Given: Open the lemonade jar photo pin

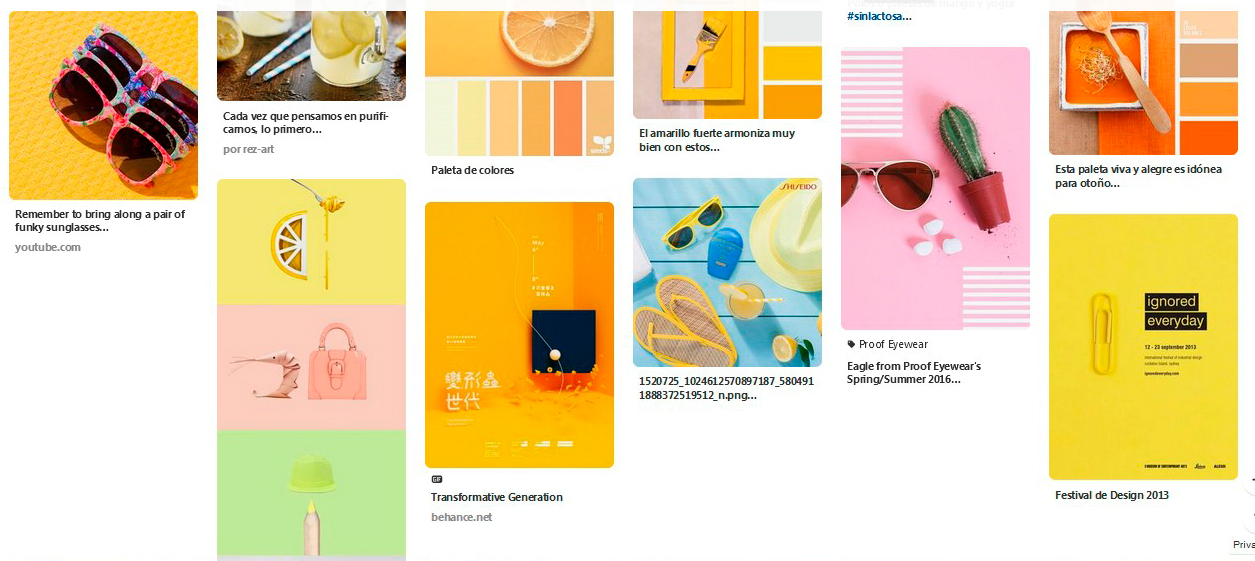Looking at the screenshot, I should [x=311, y=56].
